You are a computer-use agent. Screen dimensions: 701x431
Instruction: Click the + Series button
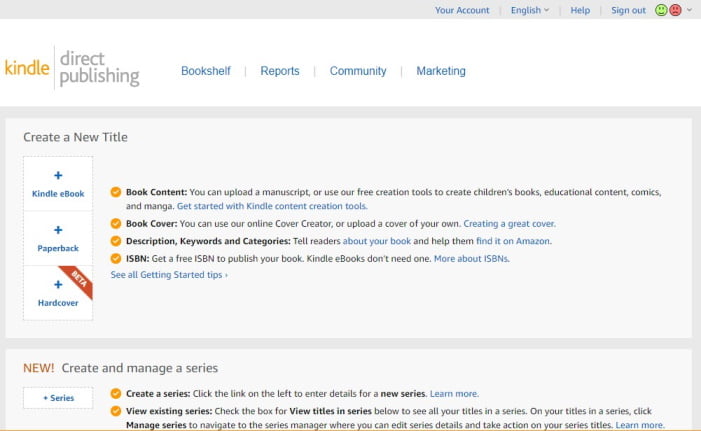58,398
